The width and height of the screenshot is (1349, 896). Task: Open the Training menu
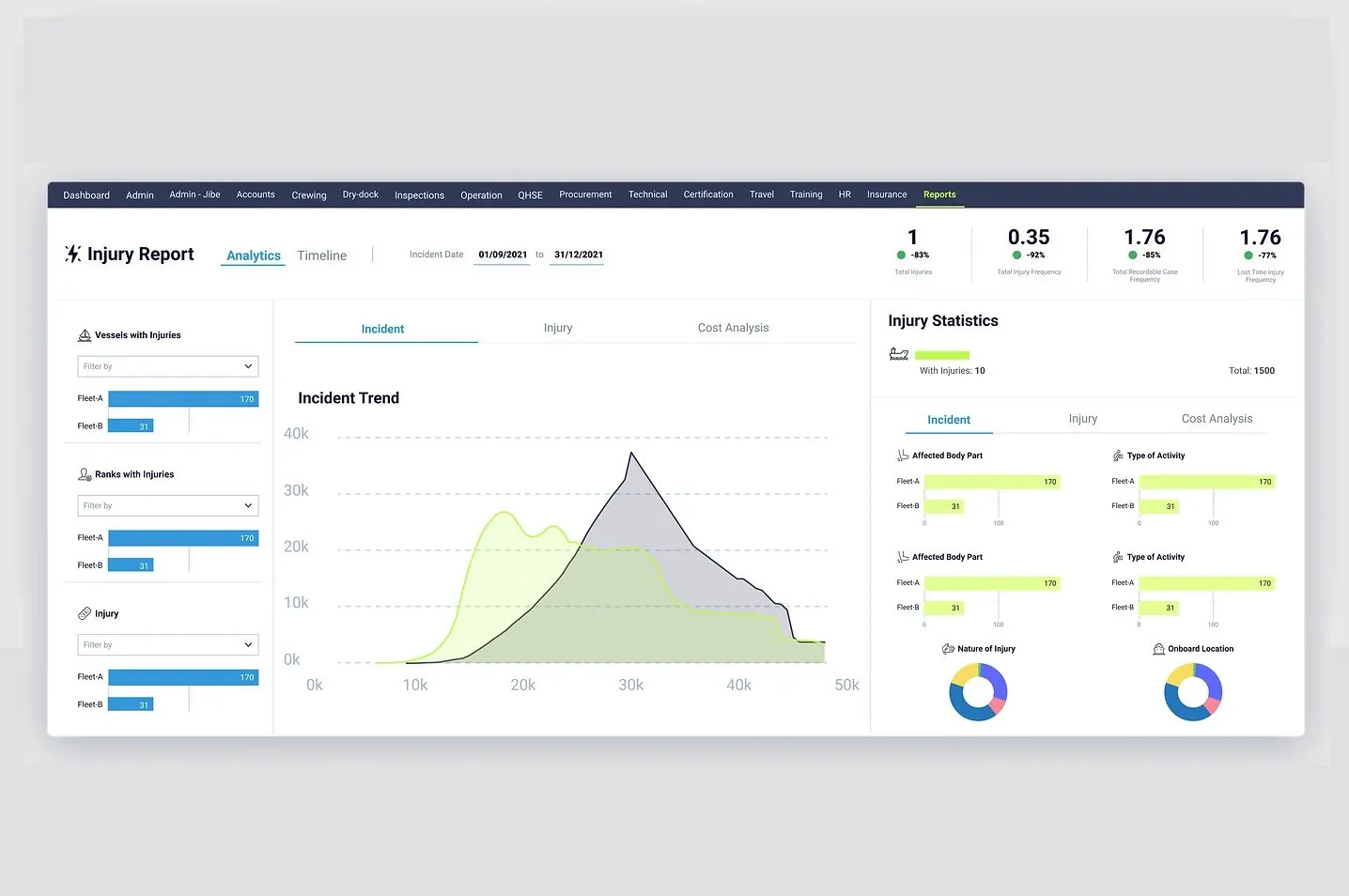806,194
